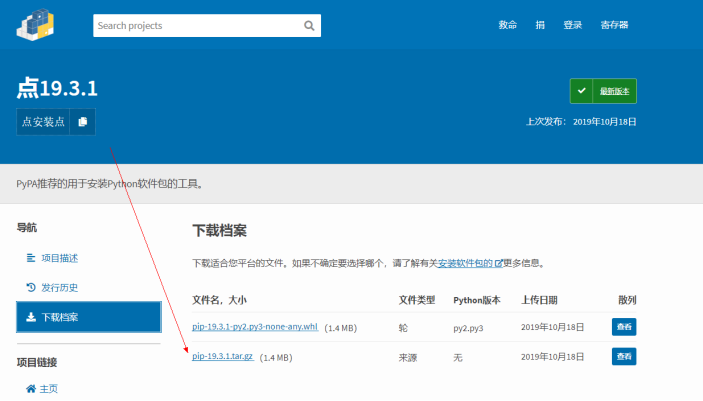
Task: Open the 登录 login link
Action: pos(573,25)
